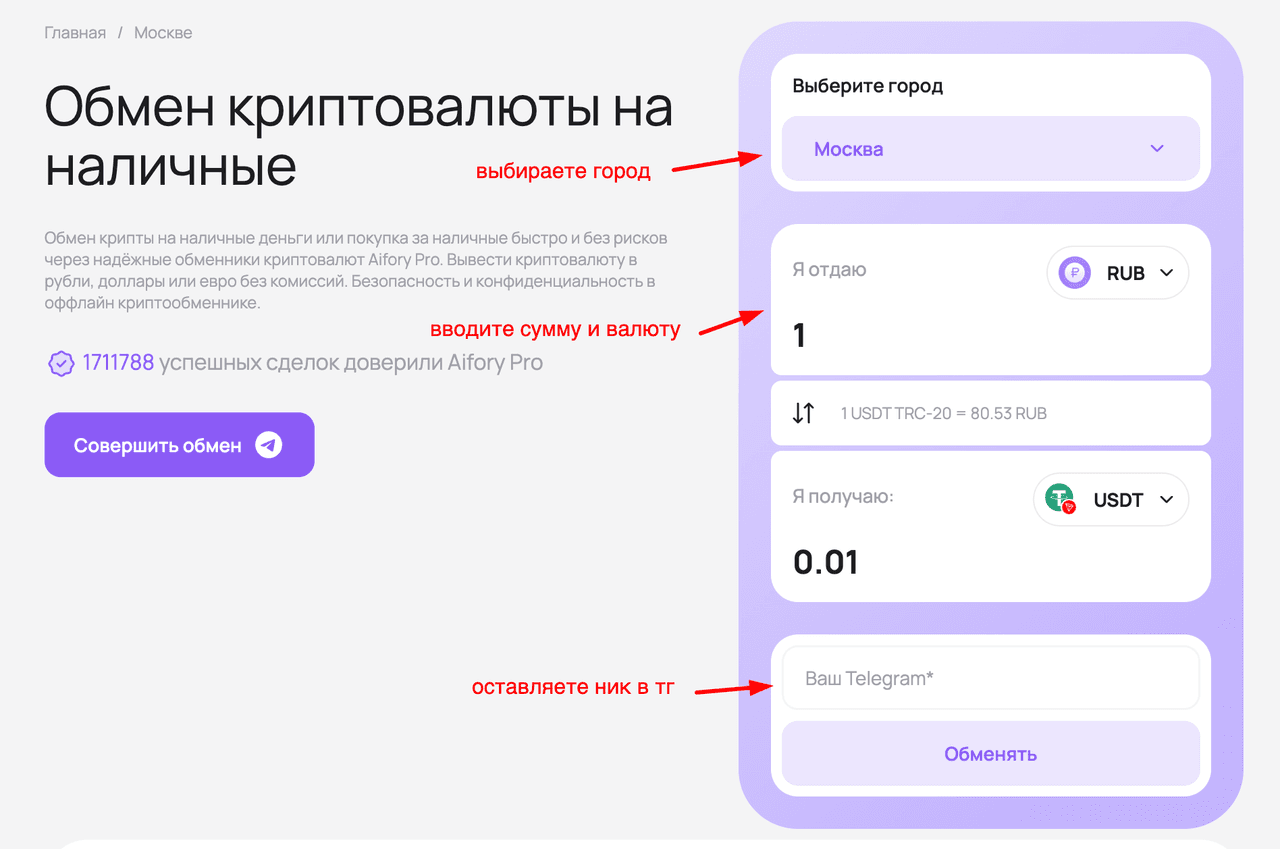
Task: Click the Обмен крипты на наличные description paragraph
Action: pos(356,270)
